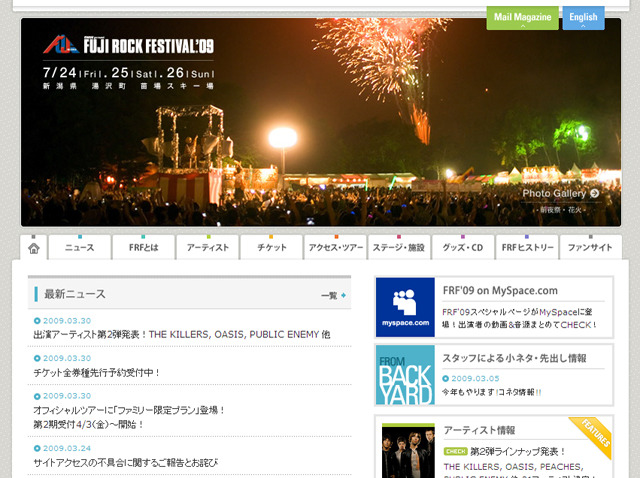Open 第2弾ラインナップ発表 link
This screenshot has width=640, height=478.
coord(518,451)
